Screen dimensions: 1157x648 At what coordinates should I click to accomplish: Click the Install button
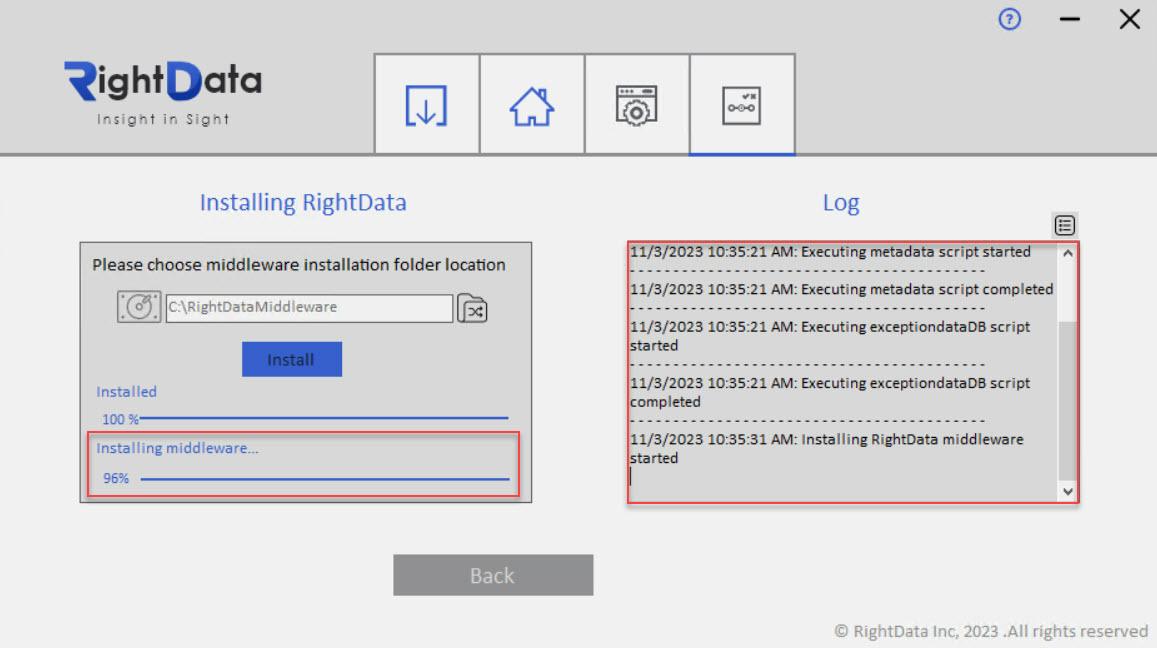click(x=291, y=359)
